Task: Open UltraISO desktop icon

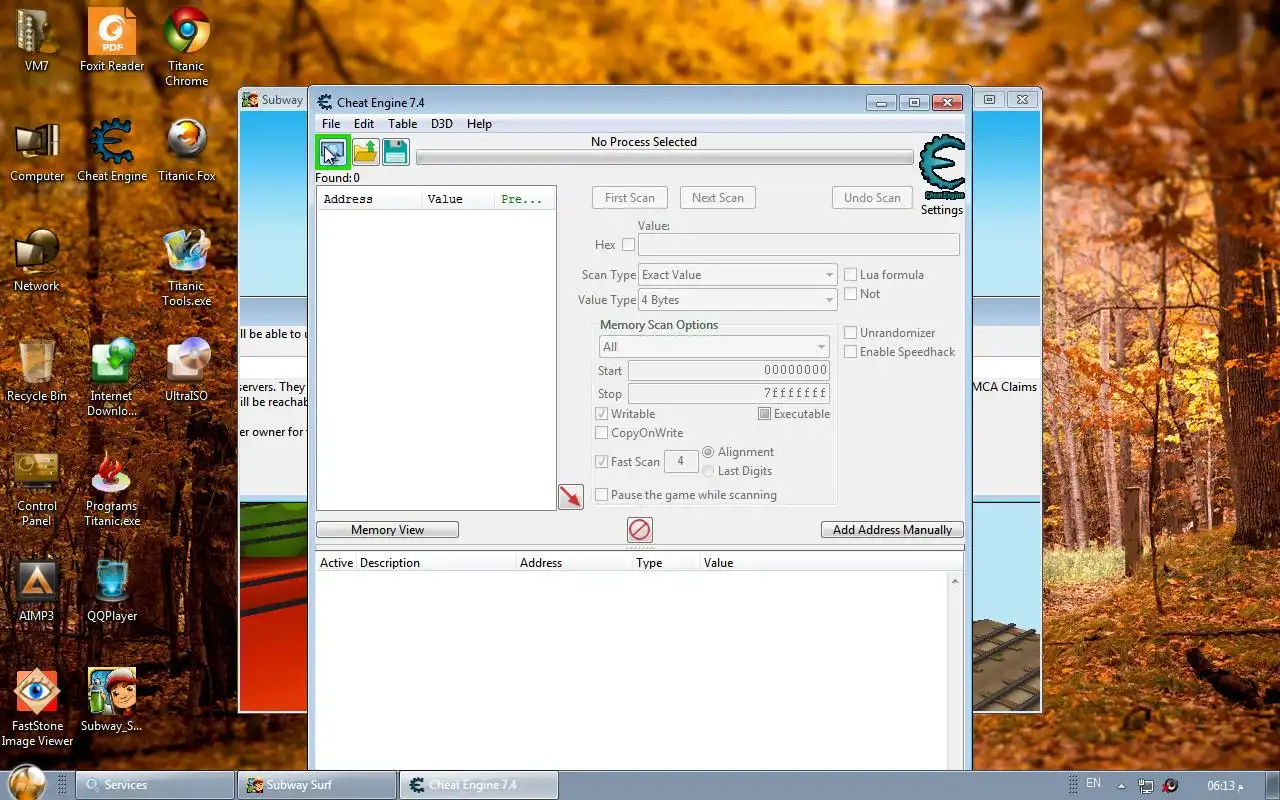Action: [187, 371]
